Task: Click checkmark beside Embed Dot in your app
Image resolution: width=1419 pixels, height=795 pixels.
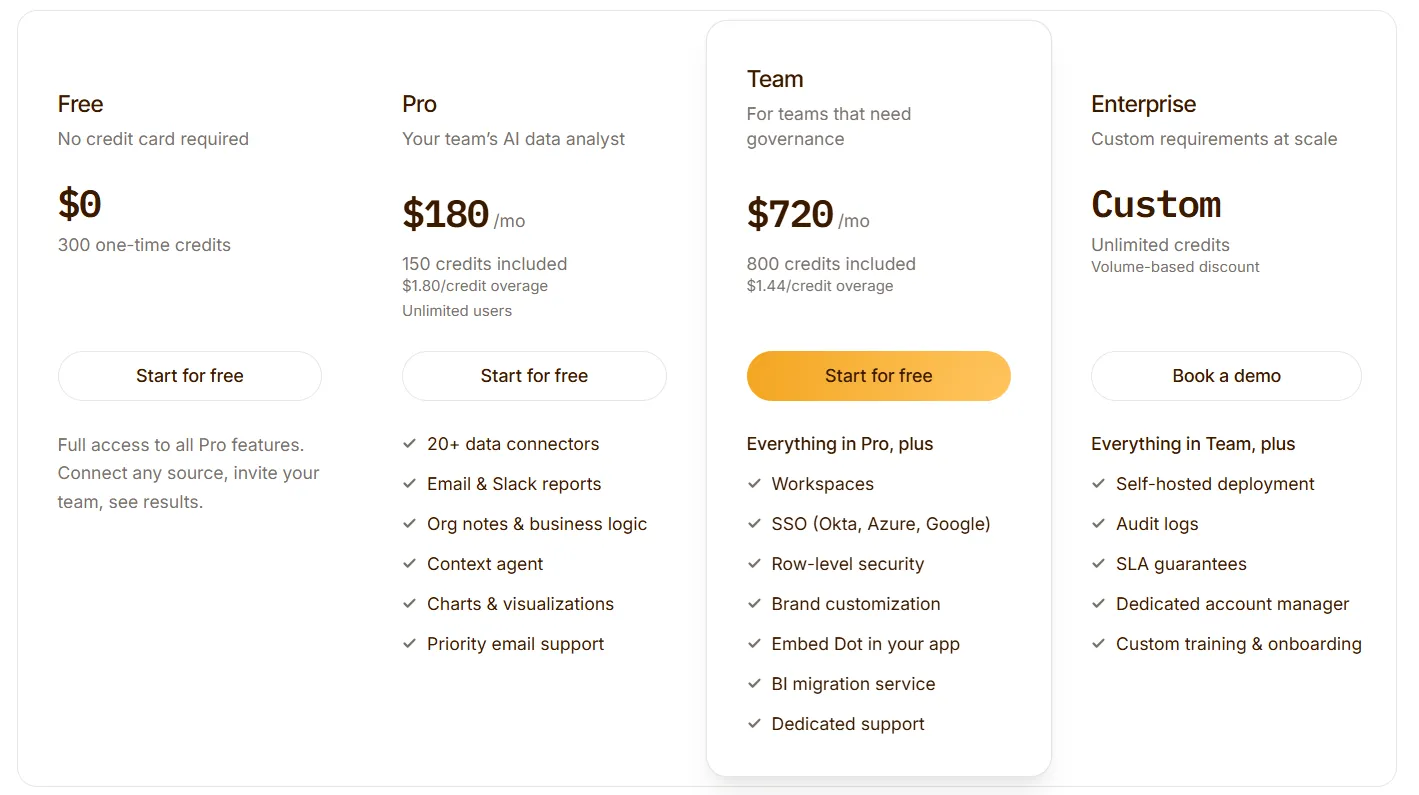Action: [754, 643]
